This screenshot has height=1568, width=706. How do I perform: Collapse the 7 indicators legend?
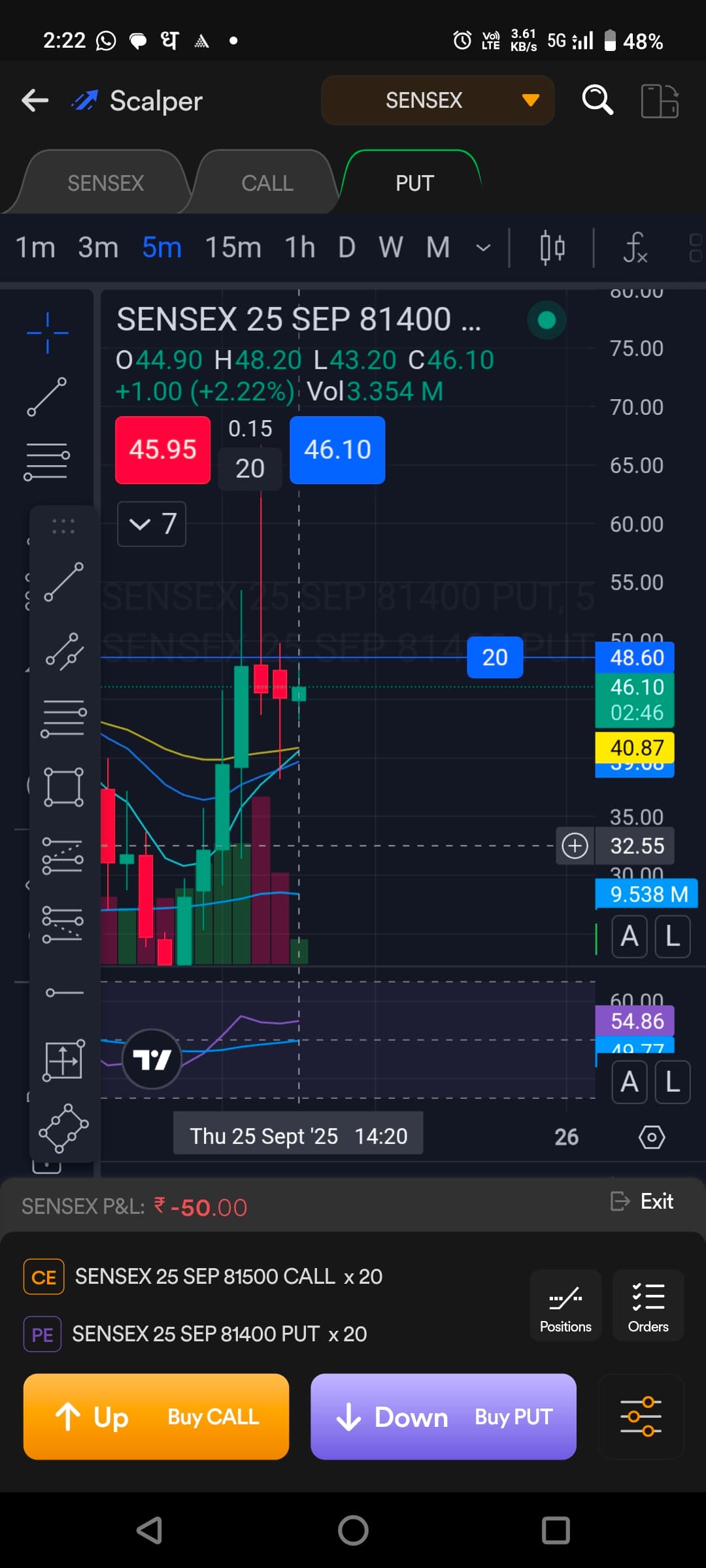click(x=152, y=524)
